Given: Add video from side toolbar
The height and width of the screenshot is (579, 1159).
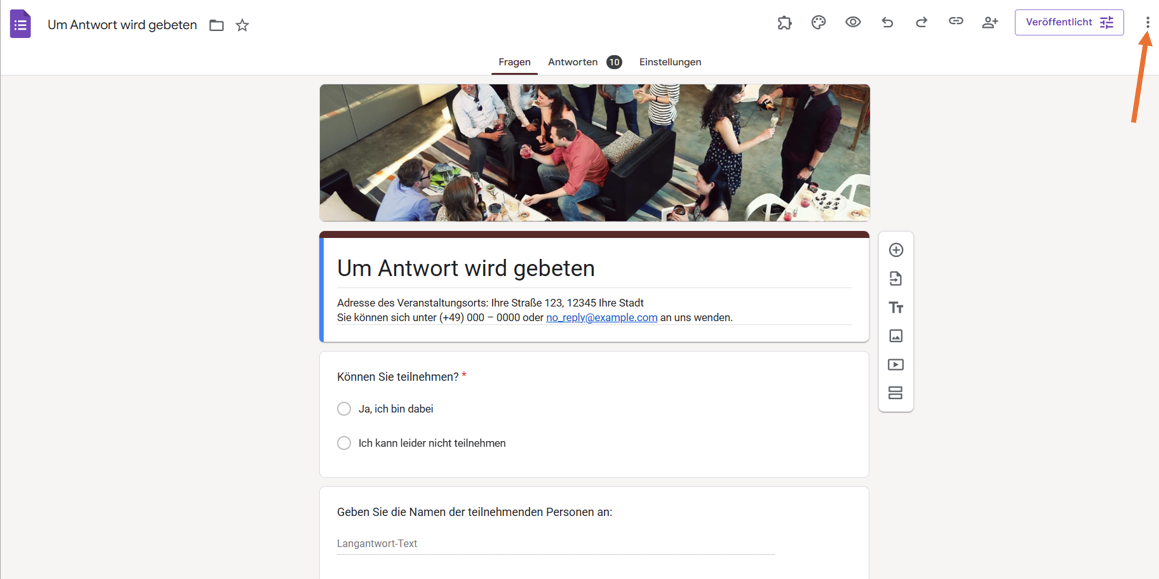Looking at the screenshot, I should click(896, 365).
